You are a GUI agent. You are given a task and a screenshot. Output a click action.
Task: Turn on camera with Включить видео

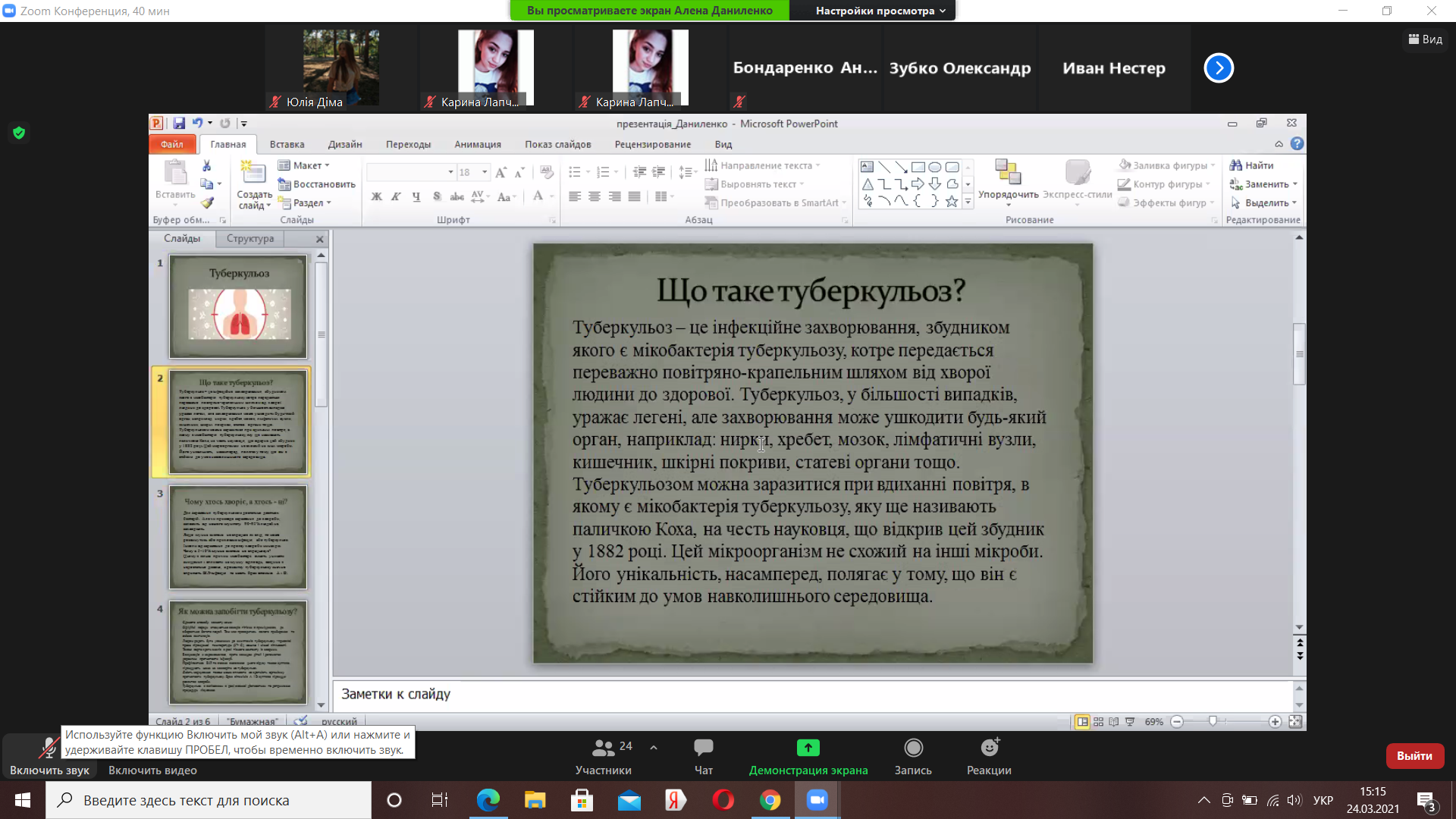(x=152, y=770)
